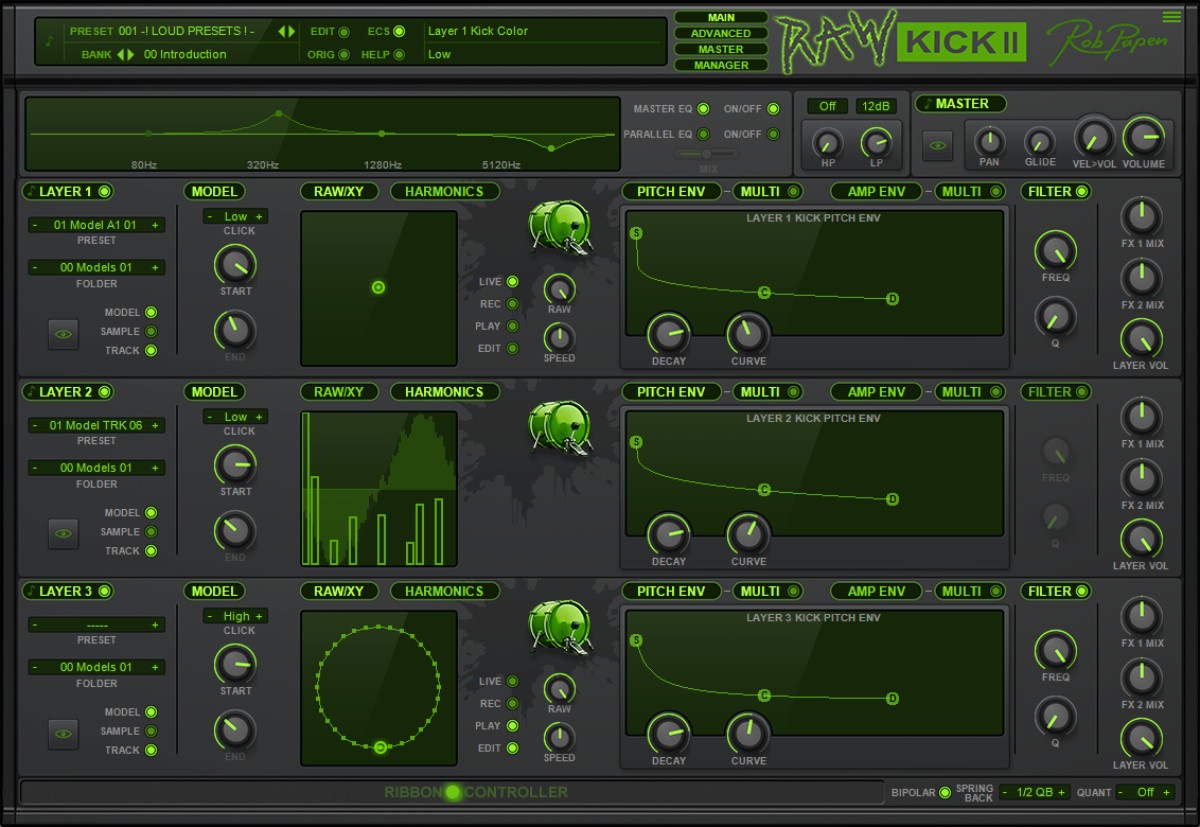Select Layer 1 AMP ENV tab
The width and height of the screenshot is (1200, 827).
(876, 191)
